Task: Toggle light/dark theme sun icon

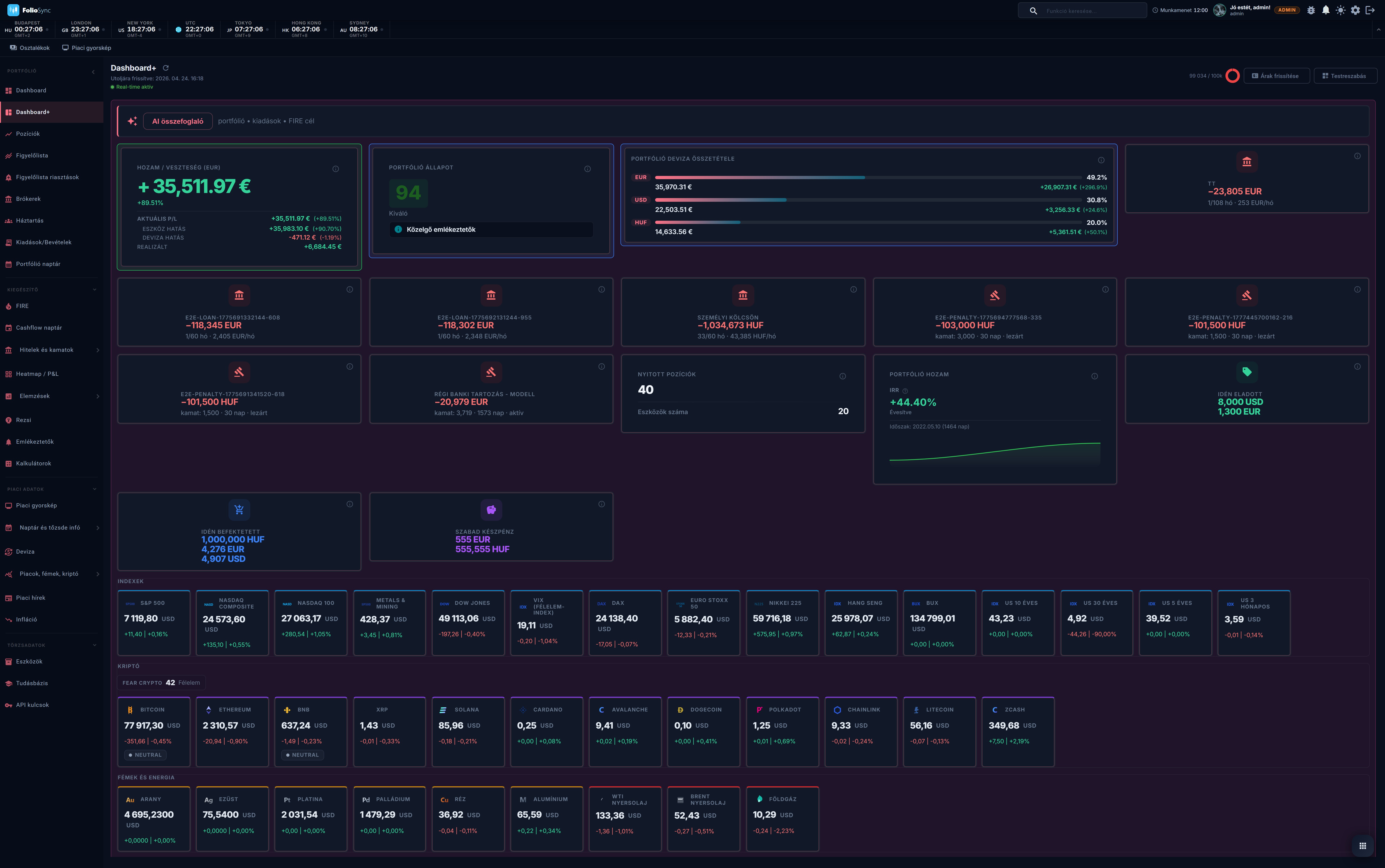Action: click(x=1341, y=10)
